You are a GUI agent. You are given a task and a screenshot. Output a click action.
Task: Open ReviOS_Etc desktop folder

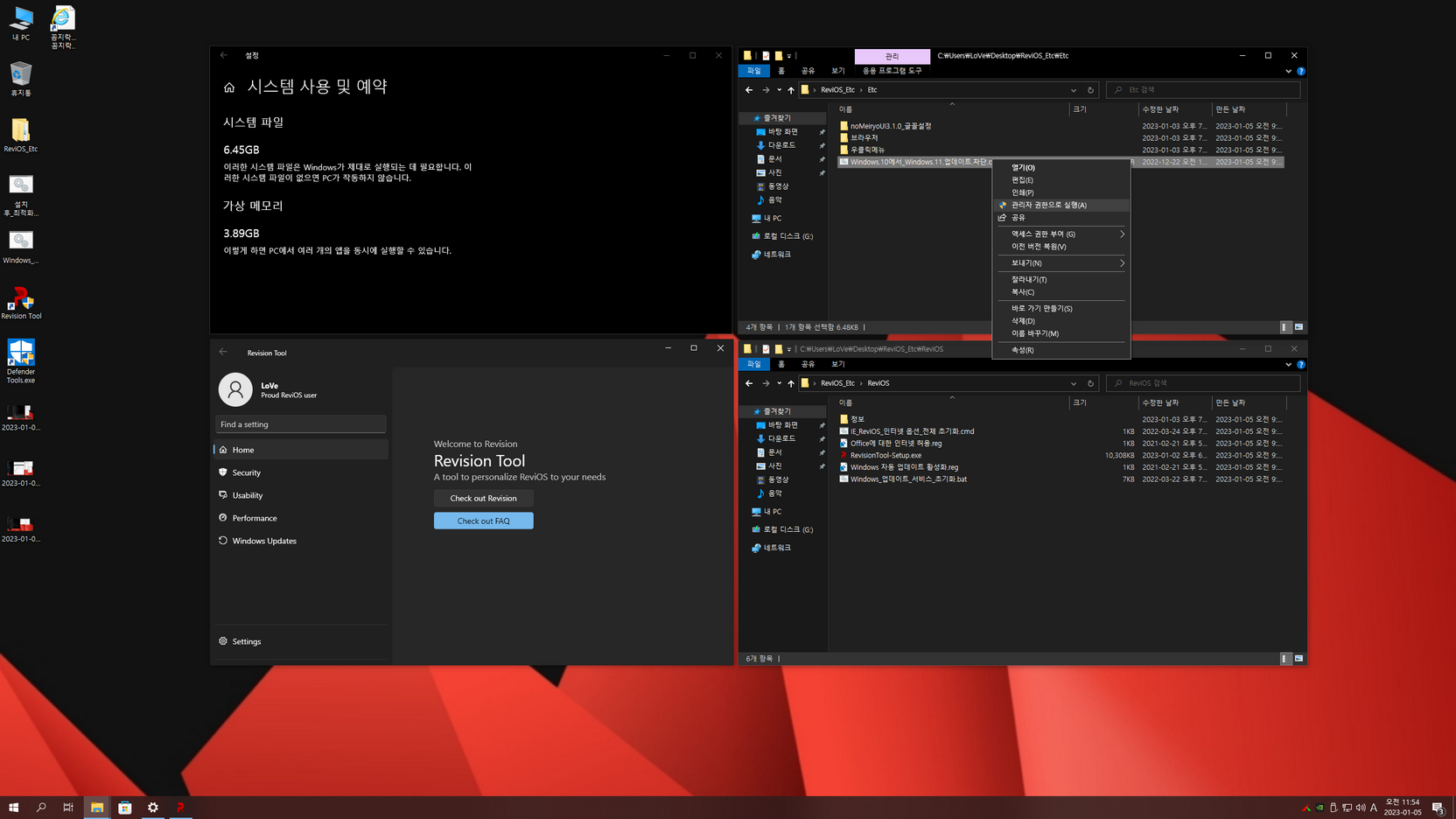tap(21, 135)
